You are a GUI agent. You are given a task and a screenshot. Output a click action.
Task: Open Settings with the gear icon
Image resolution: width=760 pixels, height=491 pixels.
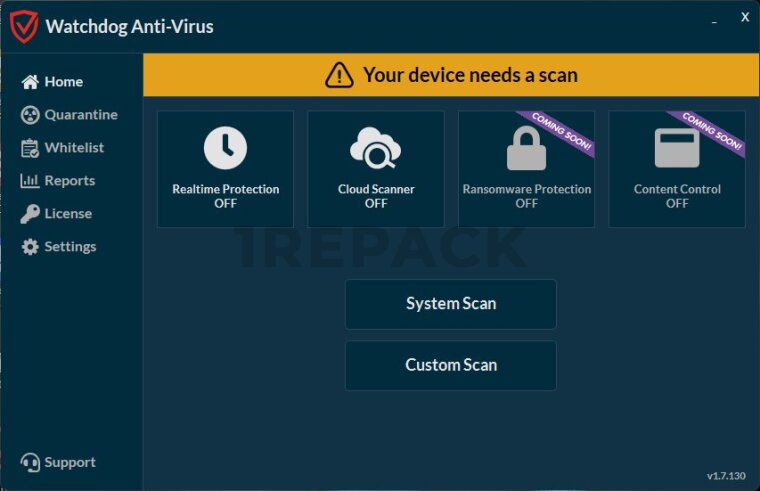[x=30, y=247]
